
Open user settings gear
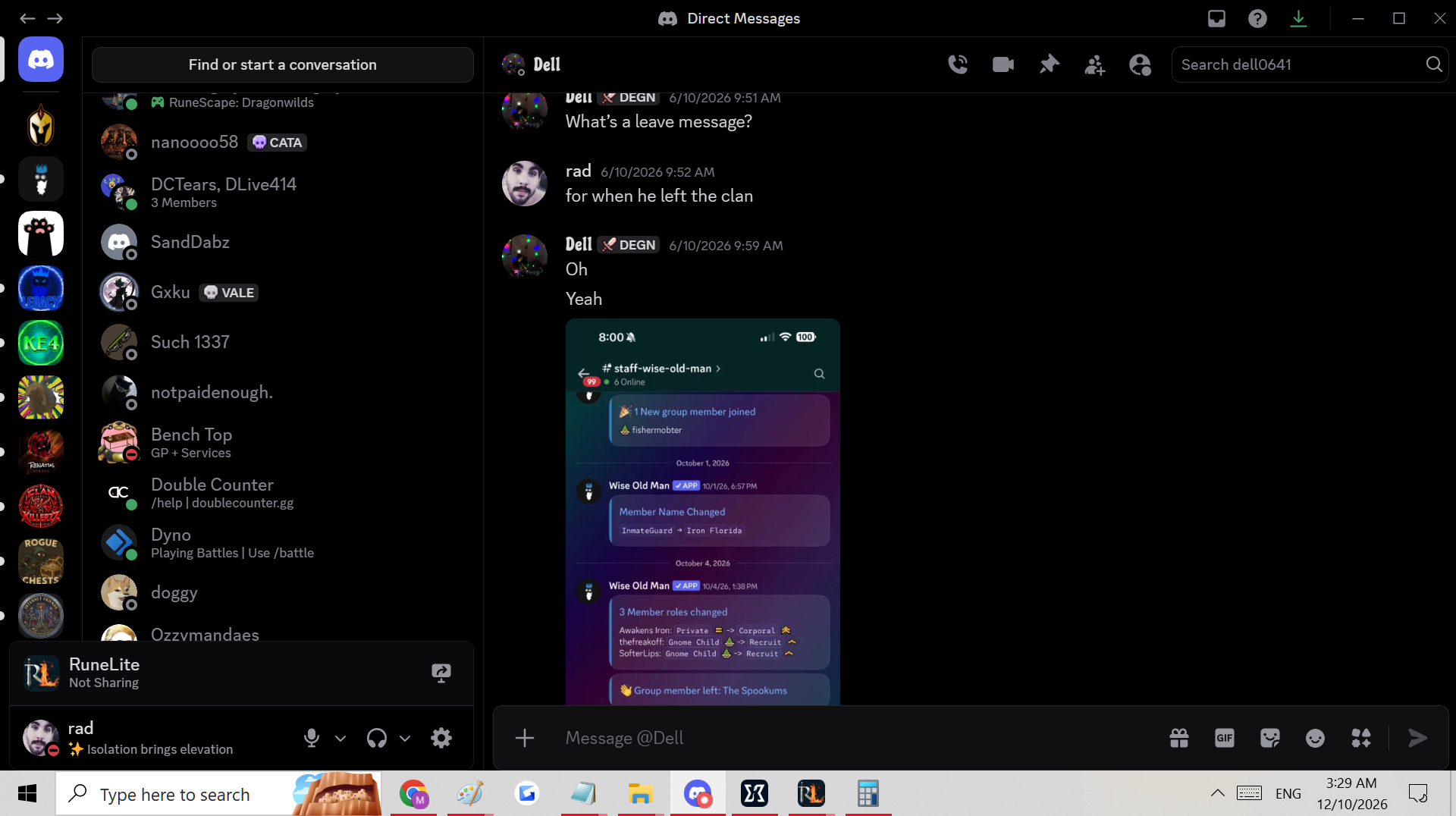pyautogui.click(x=441, y=738)
